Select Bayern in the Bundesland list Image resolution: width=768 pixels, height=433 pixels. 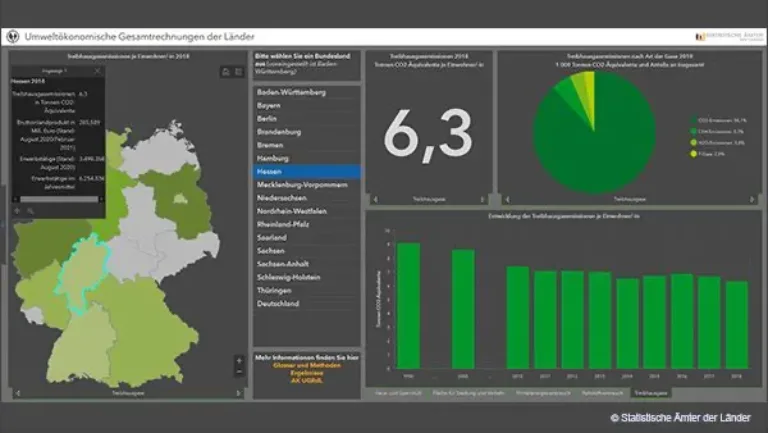(268, 105)
